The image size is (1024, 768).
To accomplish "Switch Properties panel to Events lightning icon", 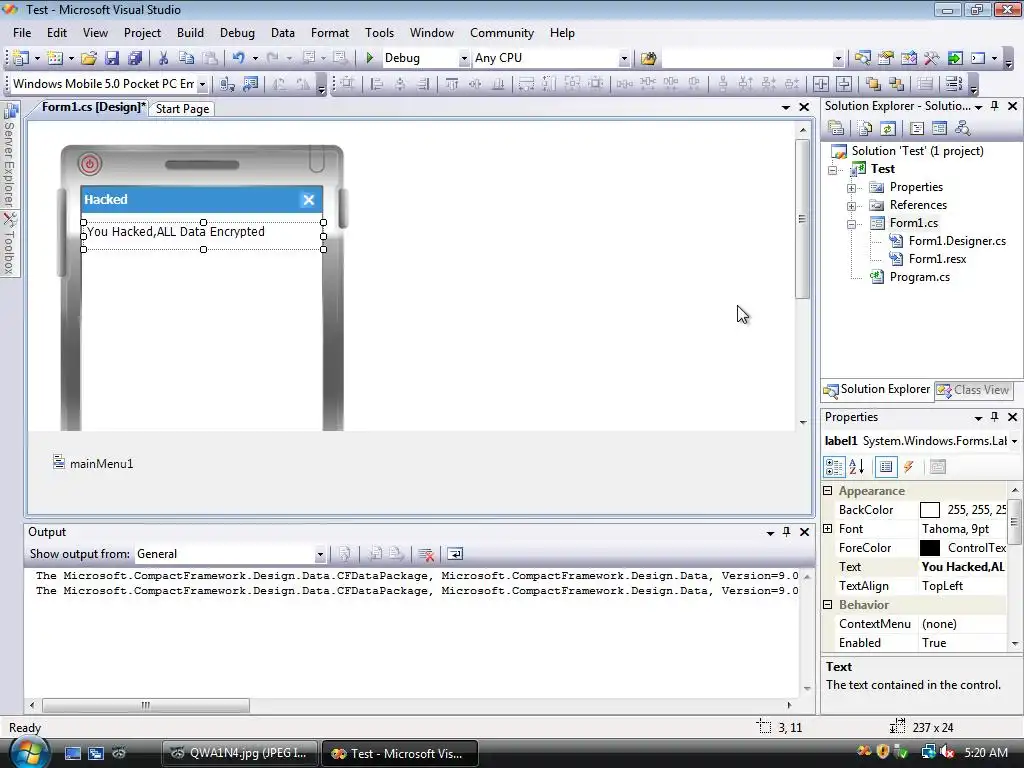I will (x=908, y=467).
